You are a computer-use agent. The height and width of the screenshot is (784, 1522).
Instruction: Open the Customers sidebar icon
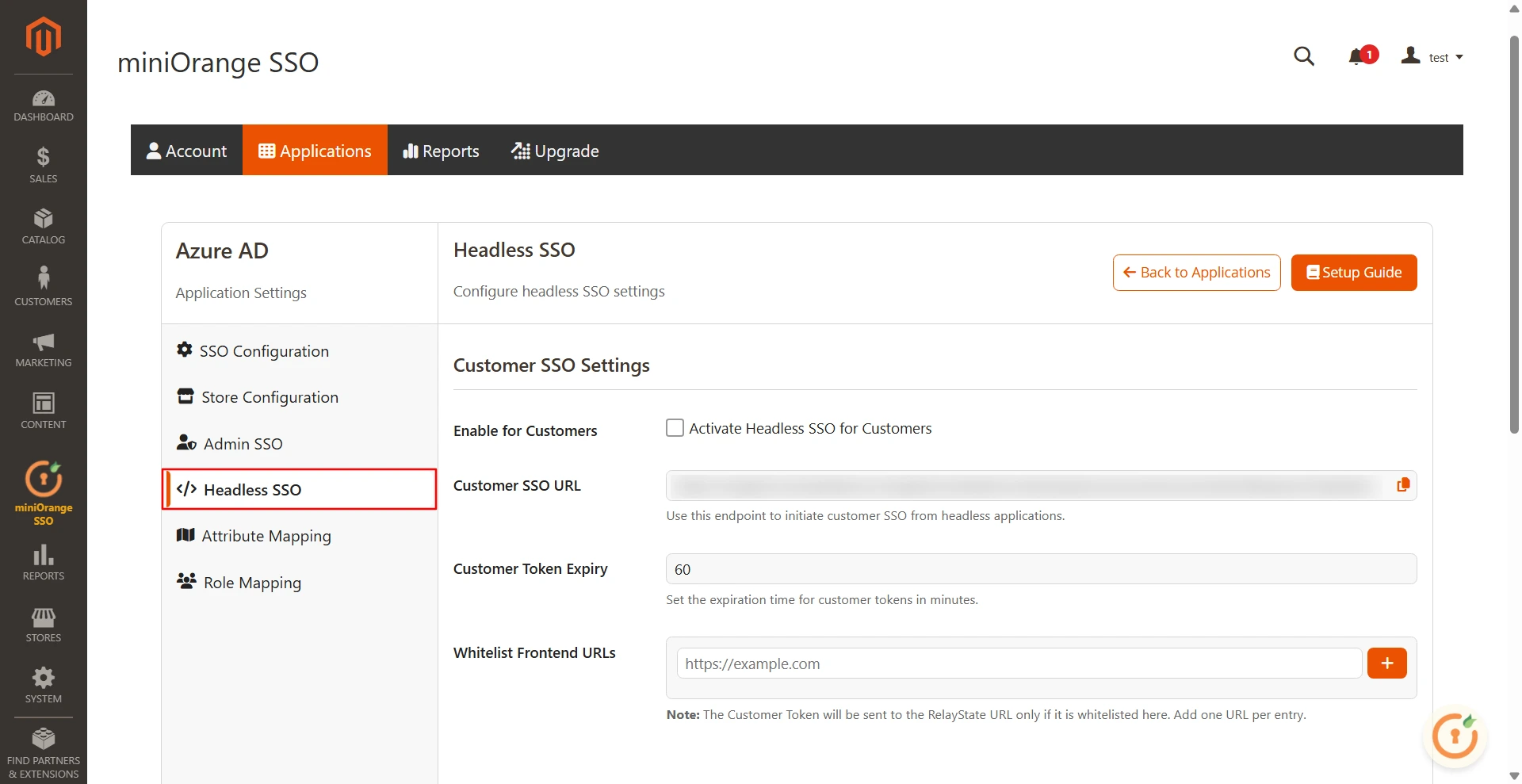(x=43, y=285)
